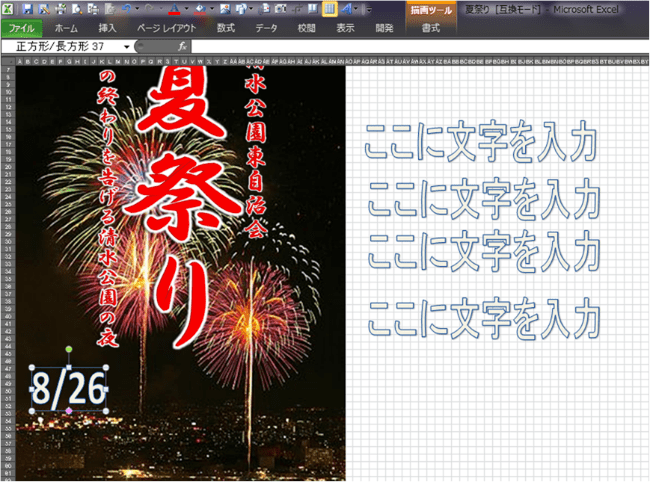Select first ここに文字を入力 WordArt
Screen dimensions: 650x482
(x=481, y=141)
